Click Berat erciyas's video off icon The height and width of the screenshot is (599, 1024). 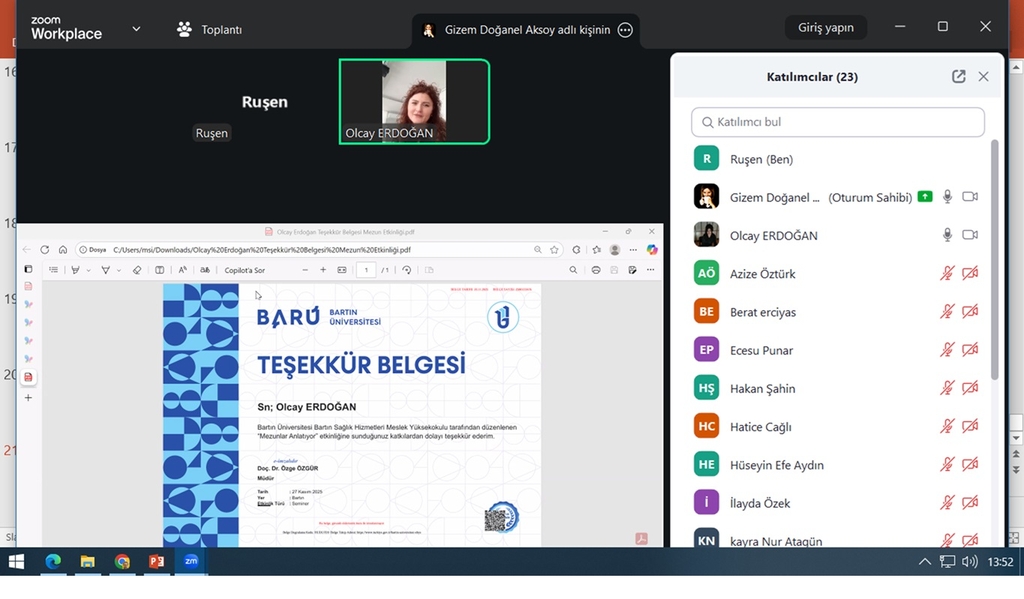coord(969,312)
